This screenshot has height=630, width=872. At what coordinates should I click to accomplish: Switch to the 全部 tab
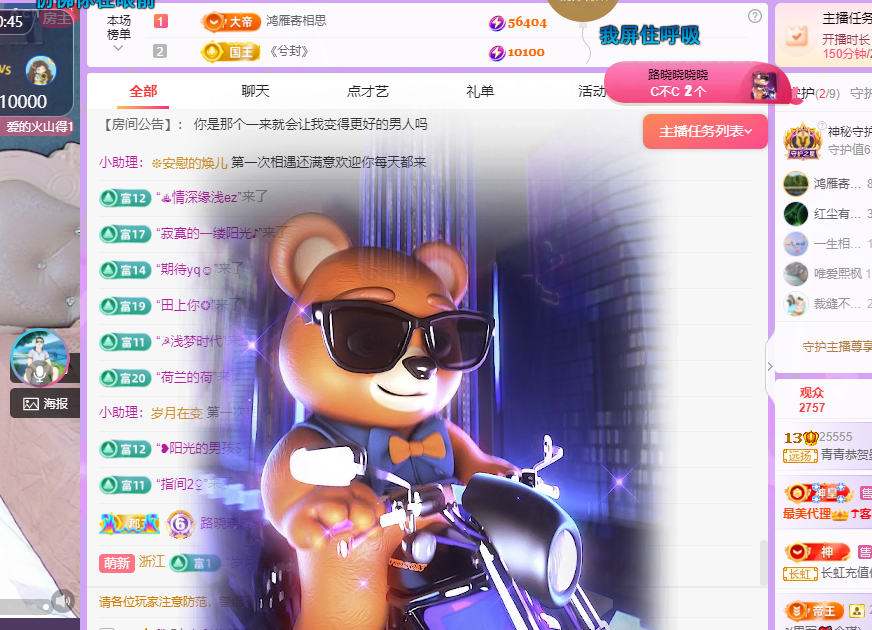(143, 91)
